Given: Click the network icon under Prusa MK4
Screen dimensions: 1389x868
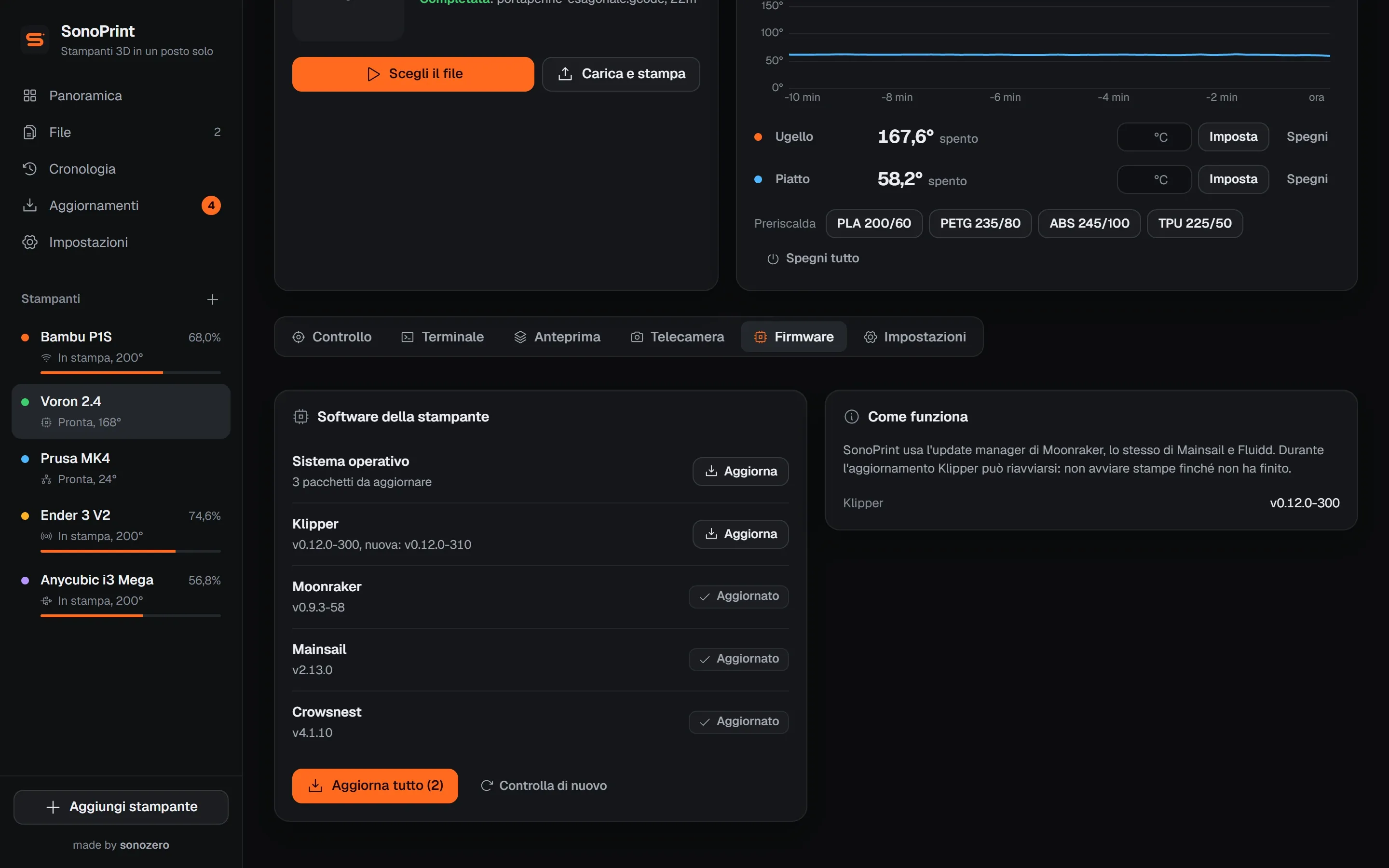Looking at the screenshot, I should 46,479.
